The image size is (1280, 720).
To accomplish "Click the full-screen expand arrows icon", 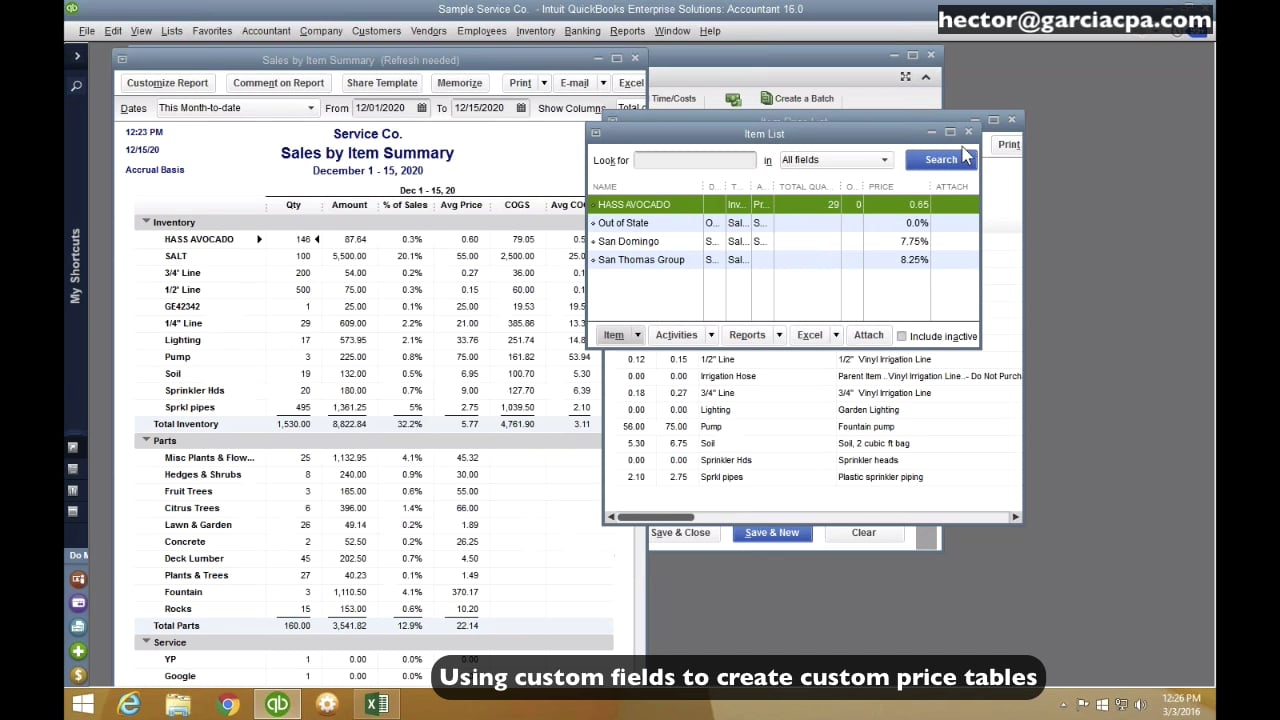I will coord(905,77).
